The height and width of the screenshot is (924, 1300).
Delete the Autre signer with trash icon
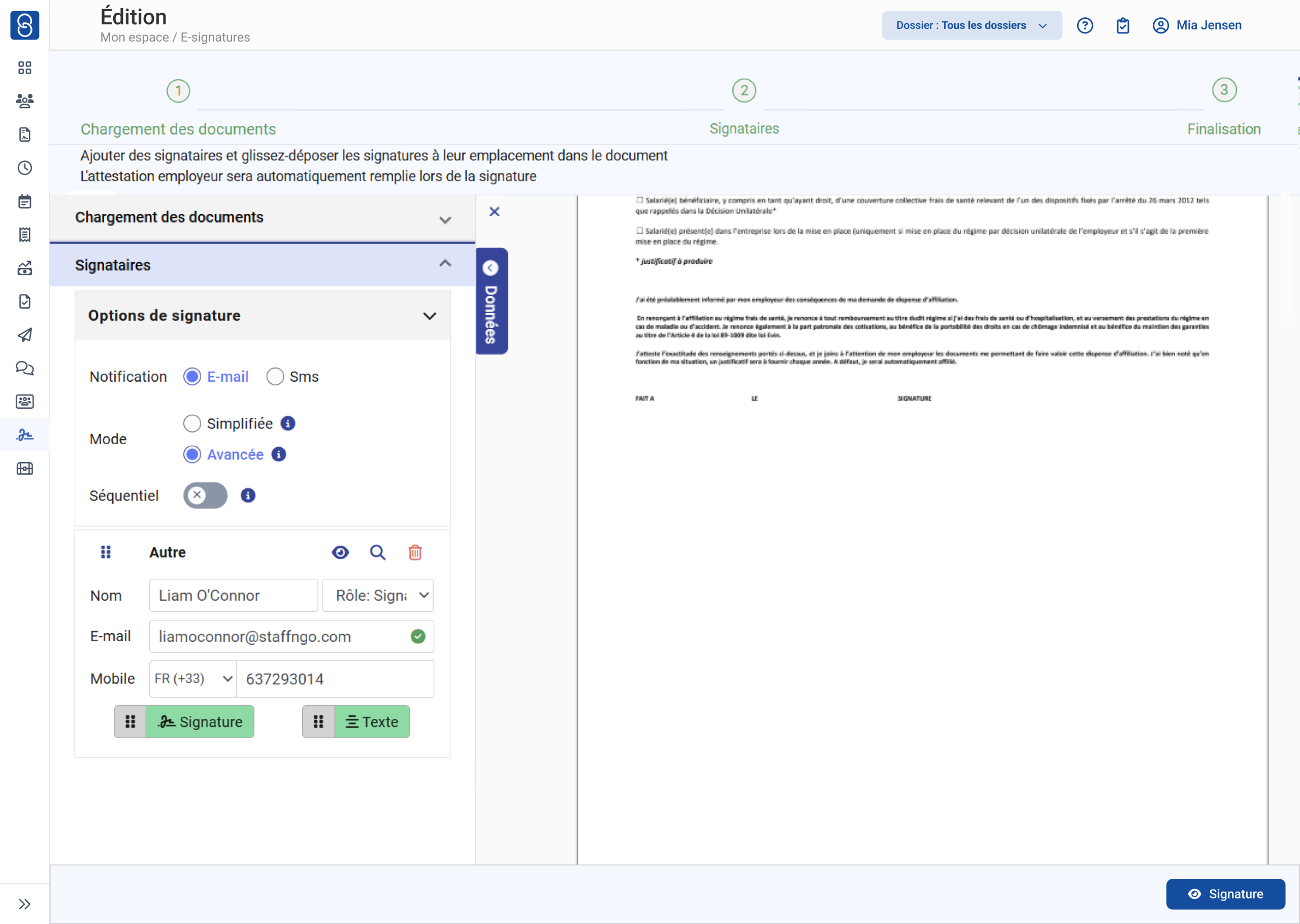click(415, 552)
